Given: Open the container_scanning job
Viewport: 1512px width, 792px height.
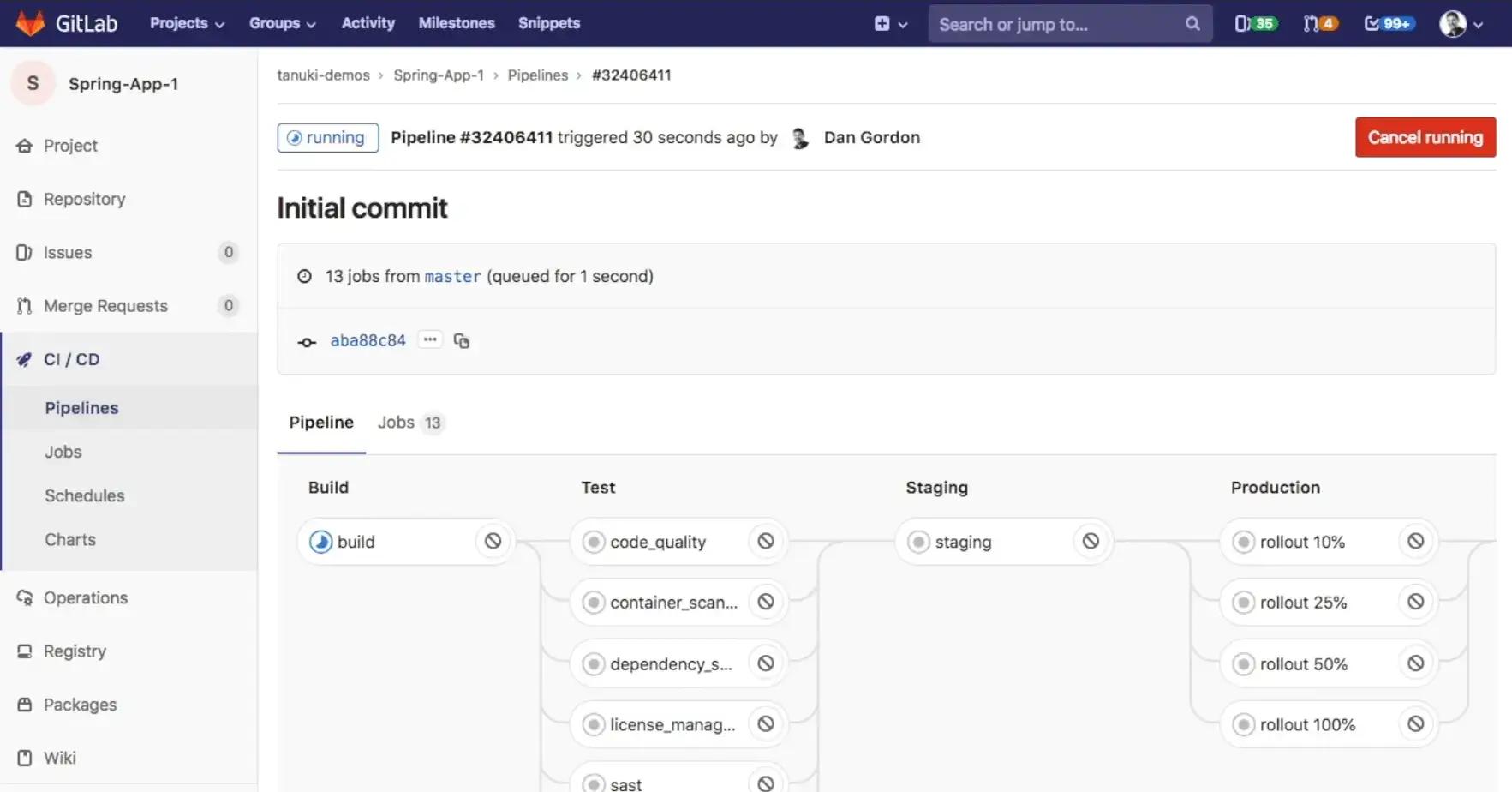Looking at the screenshot, I should pos(660,603).
